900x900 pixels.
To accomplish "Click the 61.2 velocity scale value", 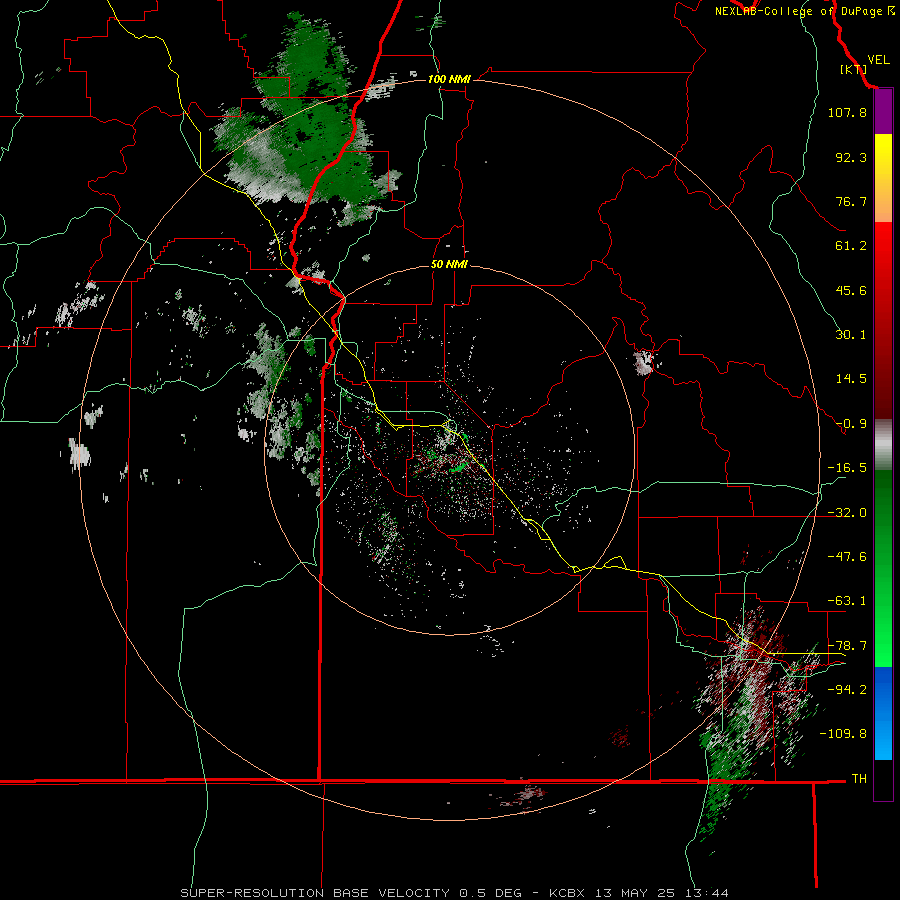I will [851, 246].
